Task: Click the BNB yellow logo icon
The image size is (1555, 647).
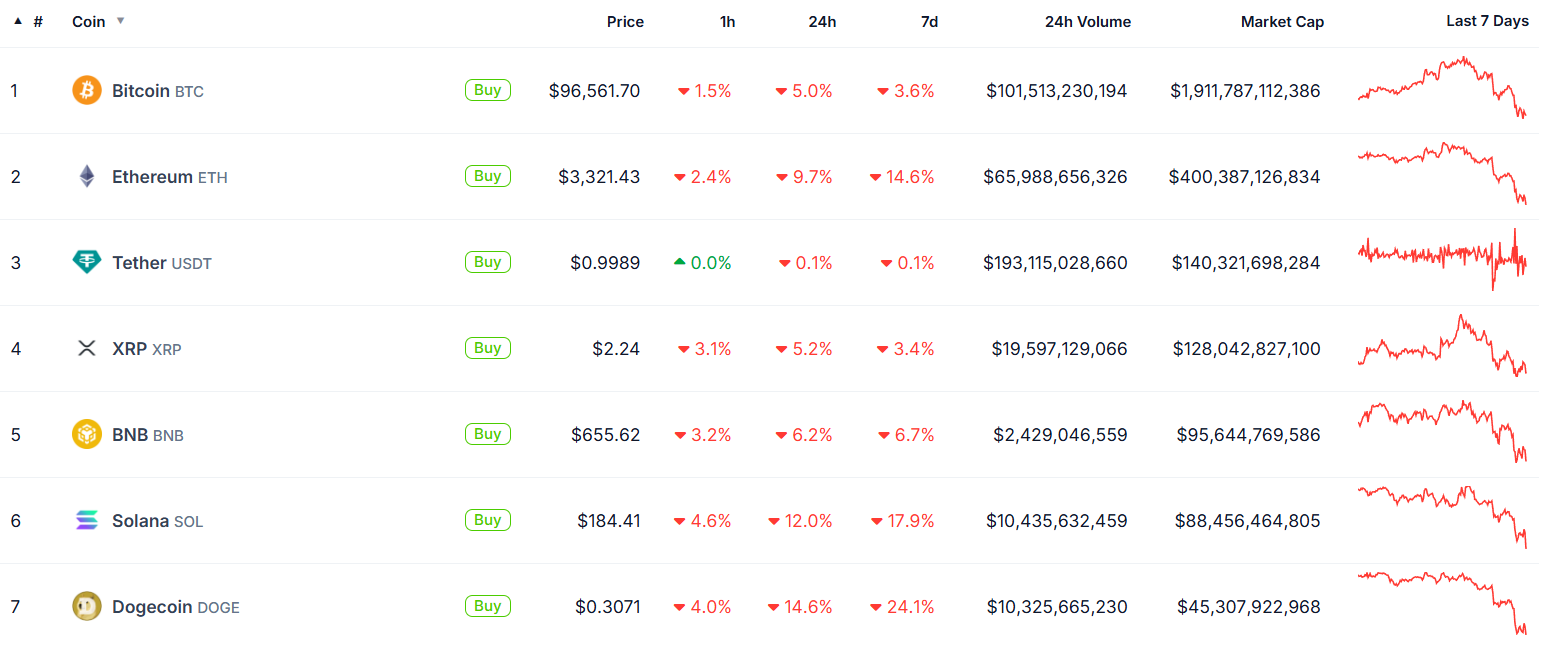Action: tap(87, 435)
